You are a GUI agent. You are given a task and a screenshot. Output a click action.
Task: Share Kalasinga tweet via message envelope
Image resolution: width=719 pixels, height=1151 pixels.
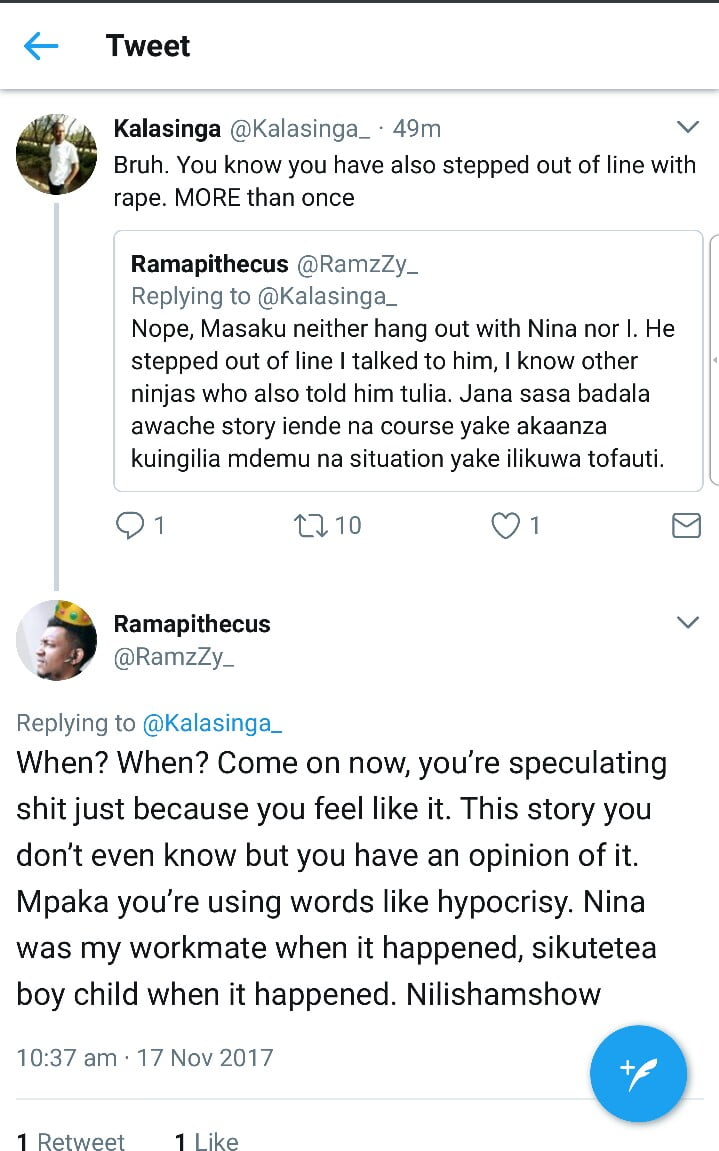click(686, 525)
